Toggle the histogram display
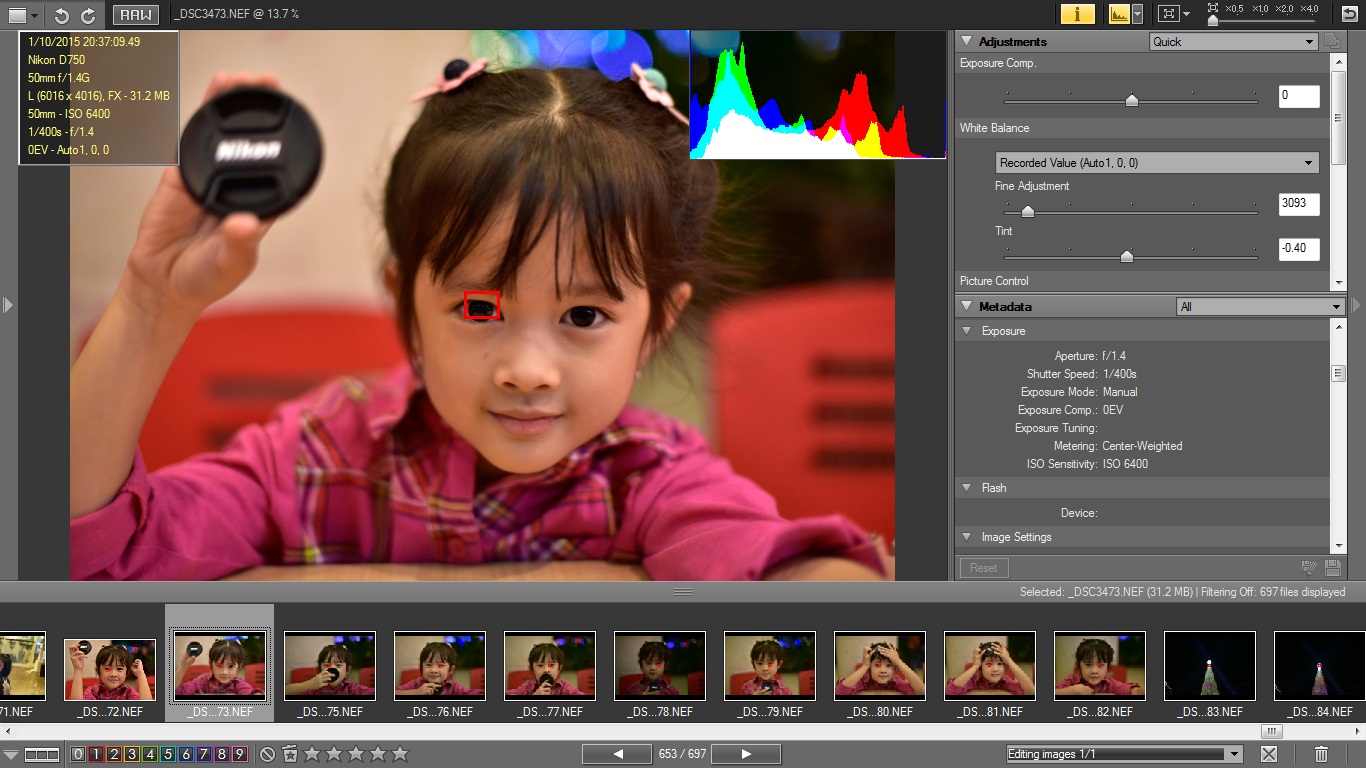The width and height of the screenshot is (1366, 768). coord(1118,14)
